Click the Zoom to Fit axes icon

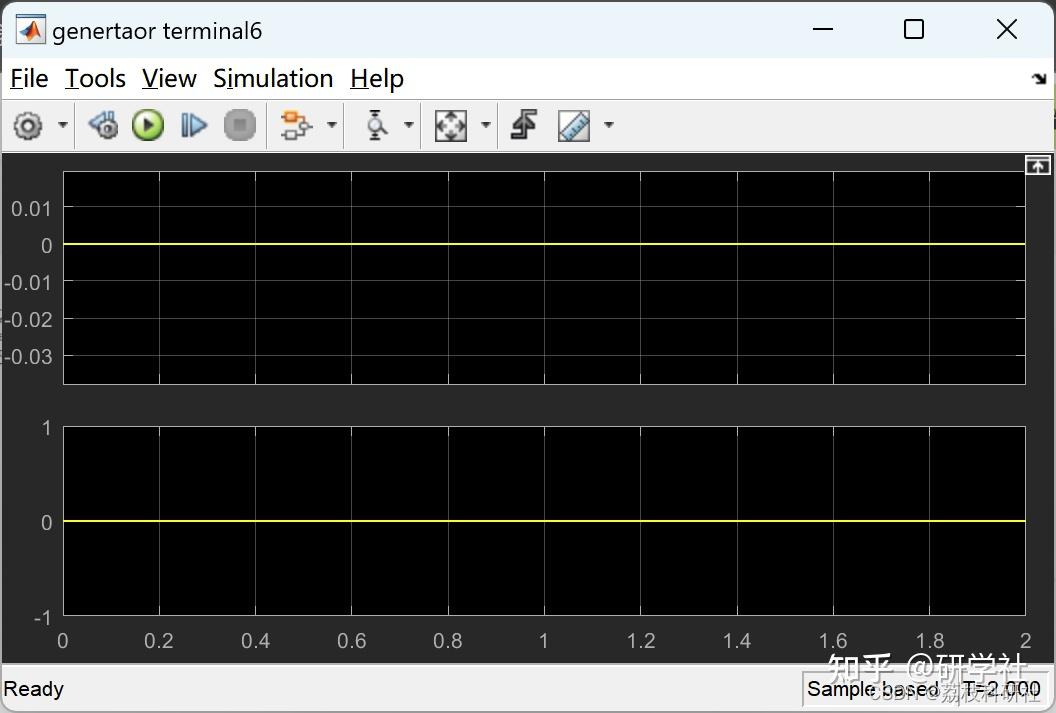(x=451, y=125)
